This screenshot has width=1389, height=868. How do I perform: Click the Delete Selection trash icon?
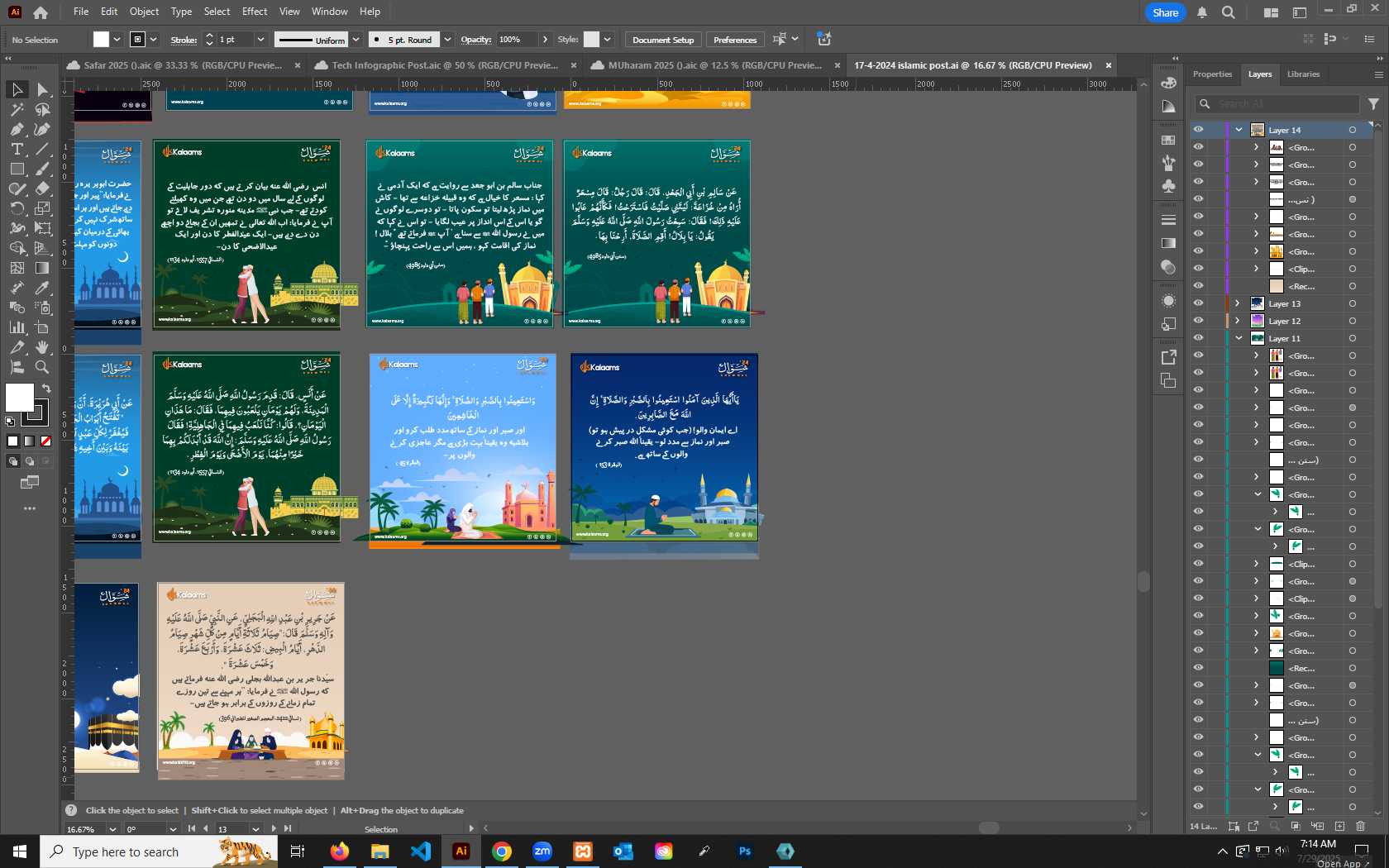click(x=1361, y=826)
